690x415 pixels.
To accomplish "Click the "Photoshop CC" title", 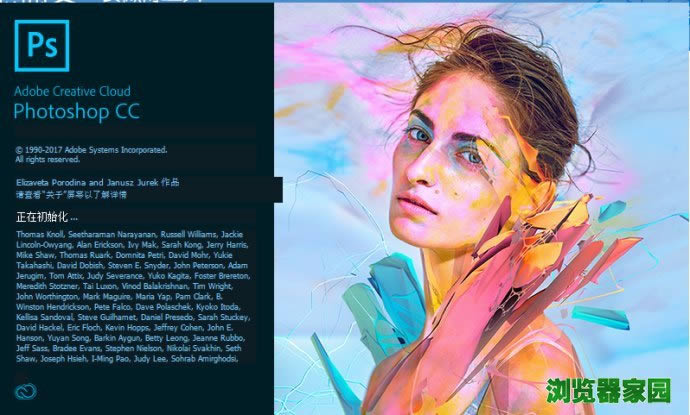I will point(77,112).
